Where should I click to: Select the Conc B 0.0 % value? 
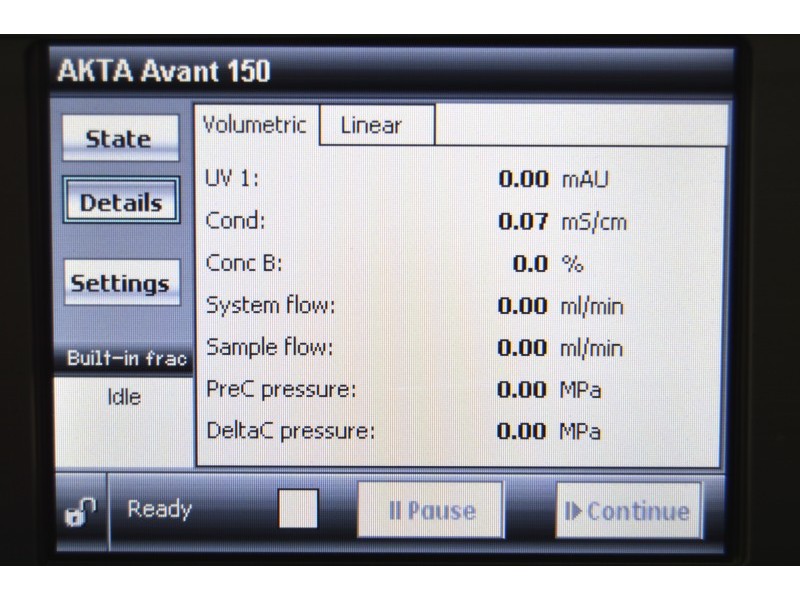pyautogui.click(x=547, y=264)
